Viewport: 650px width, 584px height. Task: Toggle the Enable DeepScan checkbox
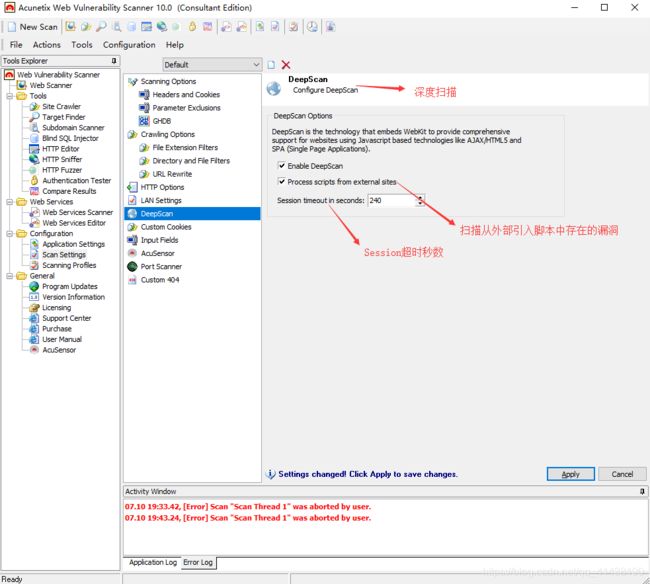282,166
